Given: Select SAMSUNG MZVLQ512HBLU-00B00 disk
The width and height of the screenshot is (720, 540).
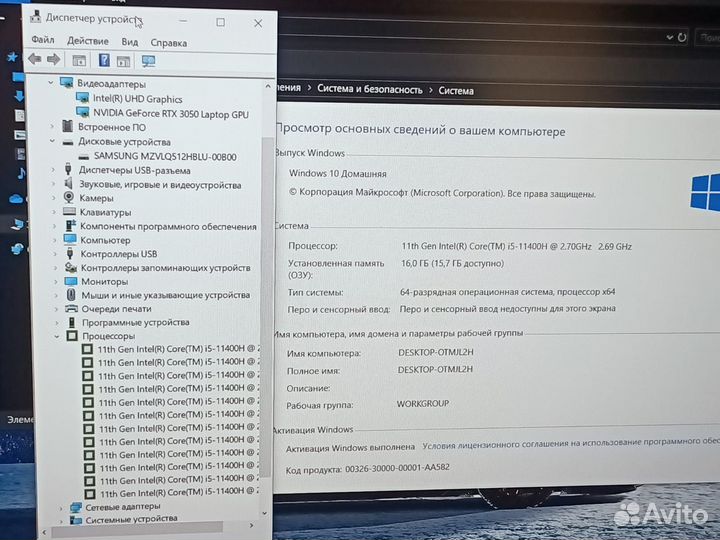Looking at the screenshot, I should coord(165,156).
